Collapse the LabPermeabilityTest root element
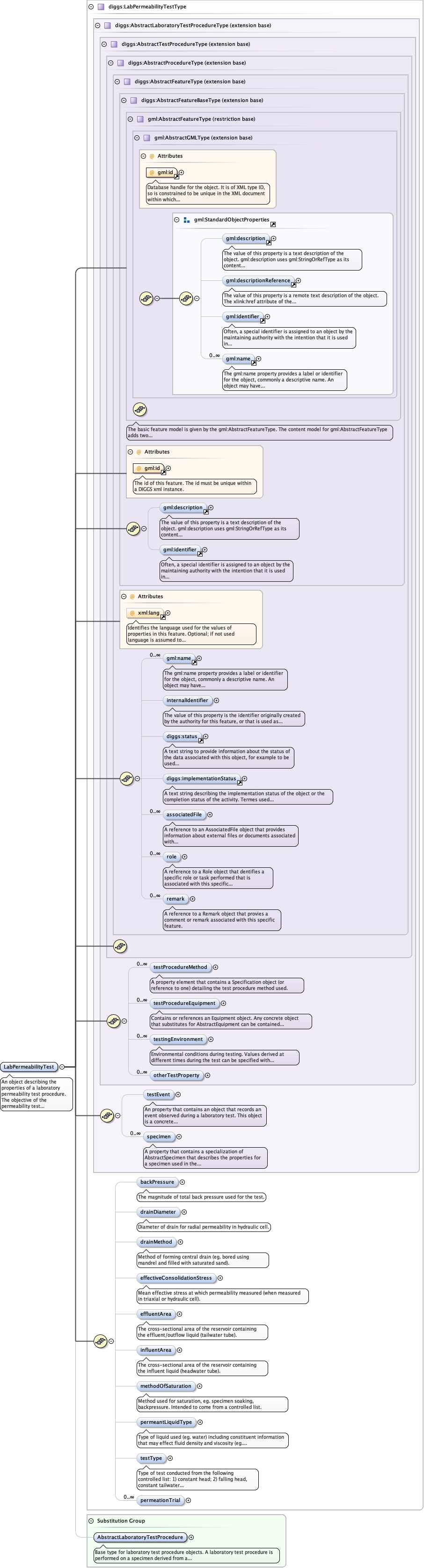This screenshot has height=1568, width=424. coord(62,1066)
